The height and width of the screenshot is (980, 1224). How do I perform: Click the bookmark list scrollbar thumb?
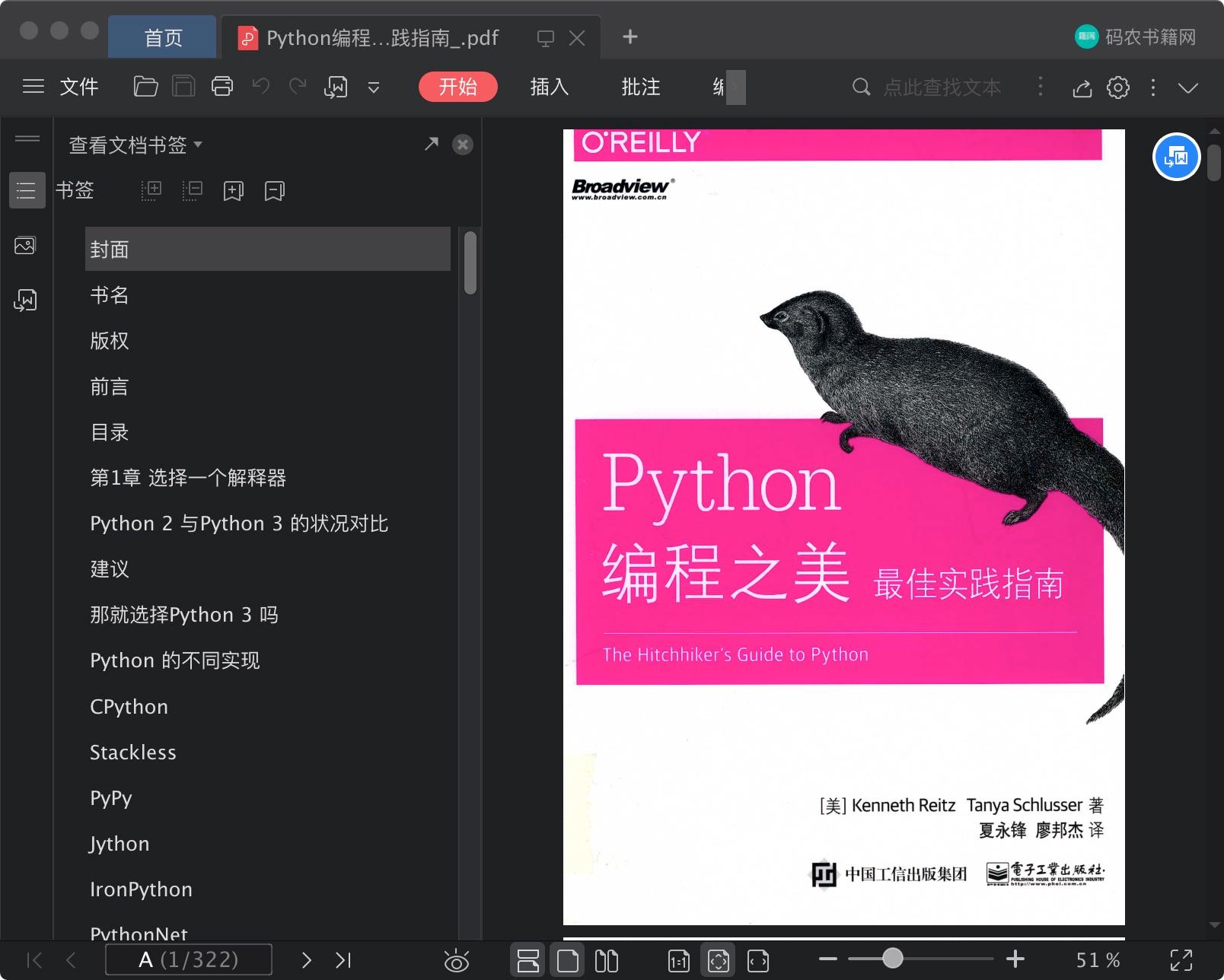470,262
